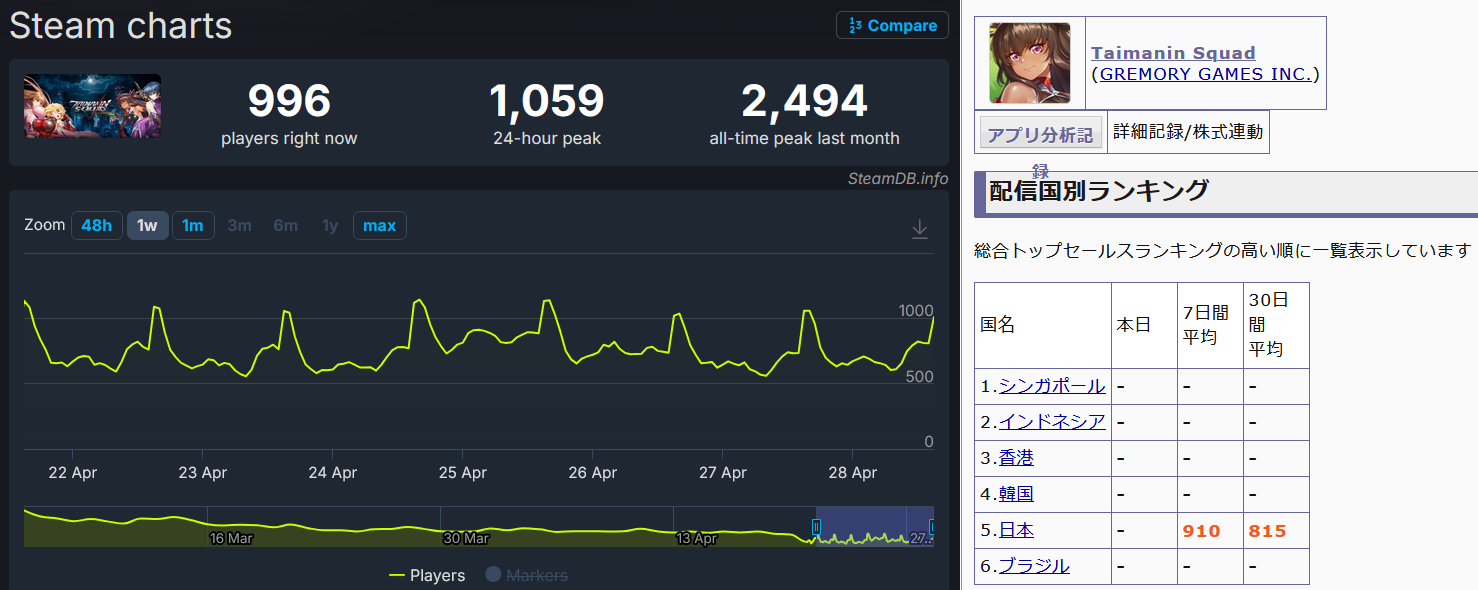Choose the max zoom range
Viewport: 1478px width, 590px height.
[x=379, y=226]
